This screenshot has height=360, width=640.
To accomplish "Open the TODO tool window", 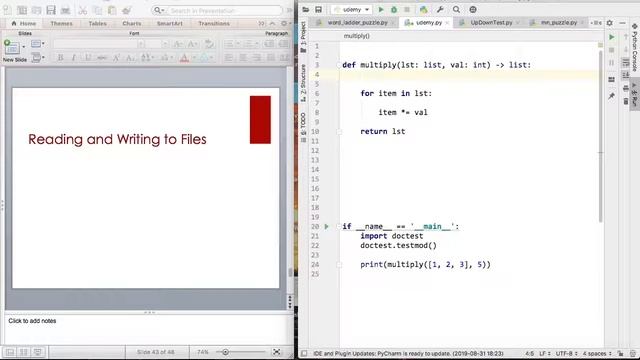I will point(303,127).
